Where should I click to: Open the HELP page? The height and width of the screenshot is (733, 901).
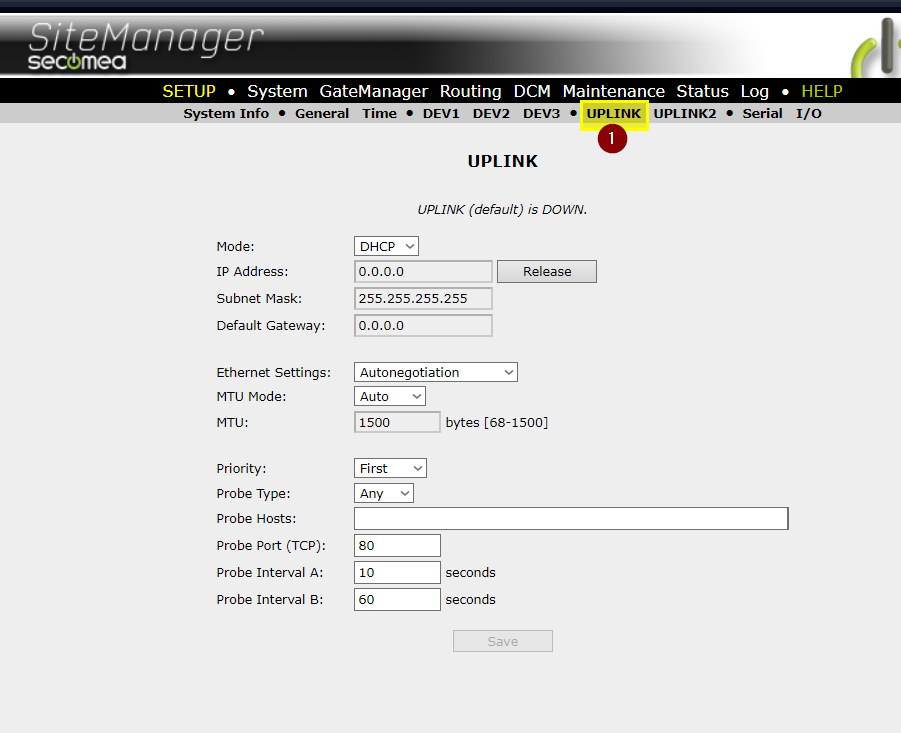coord(822,91)
